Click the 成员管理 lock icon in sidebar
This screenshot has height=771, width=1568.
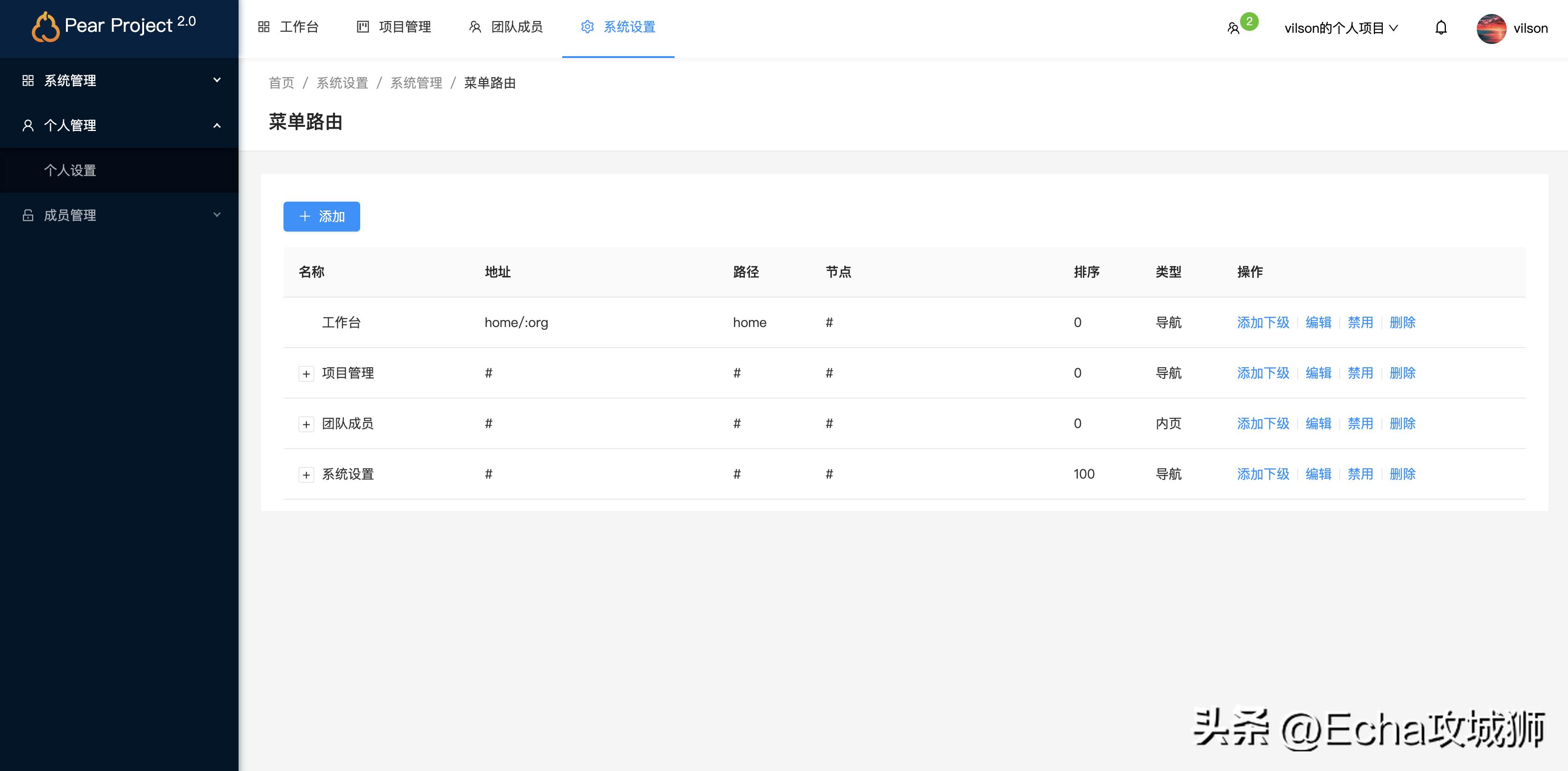[x=28, y=215]
